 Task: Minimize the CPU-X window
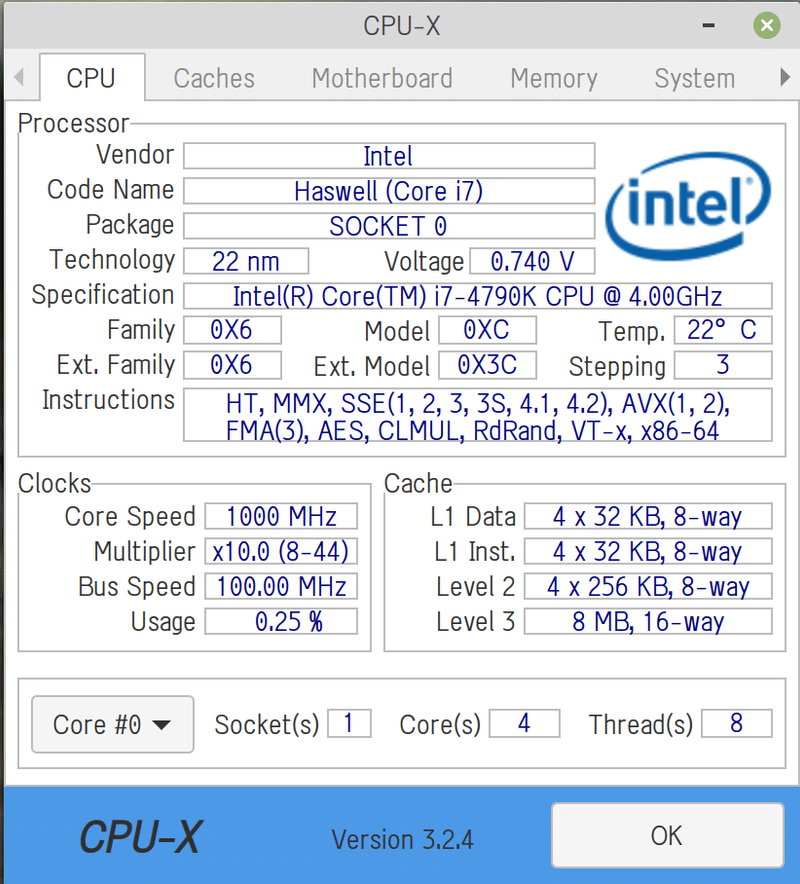709,25
